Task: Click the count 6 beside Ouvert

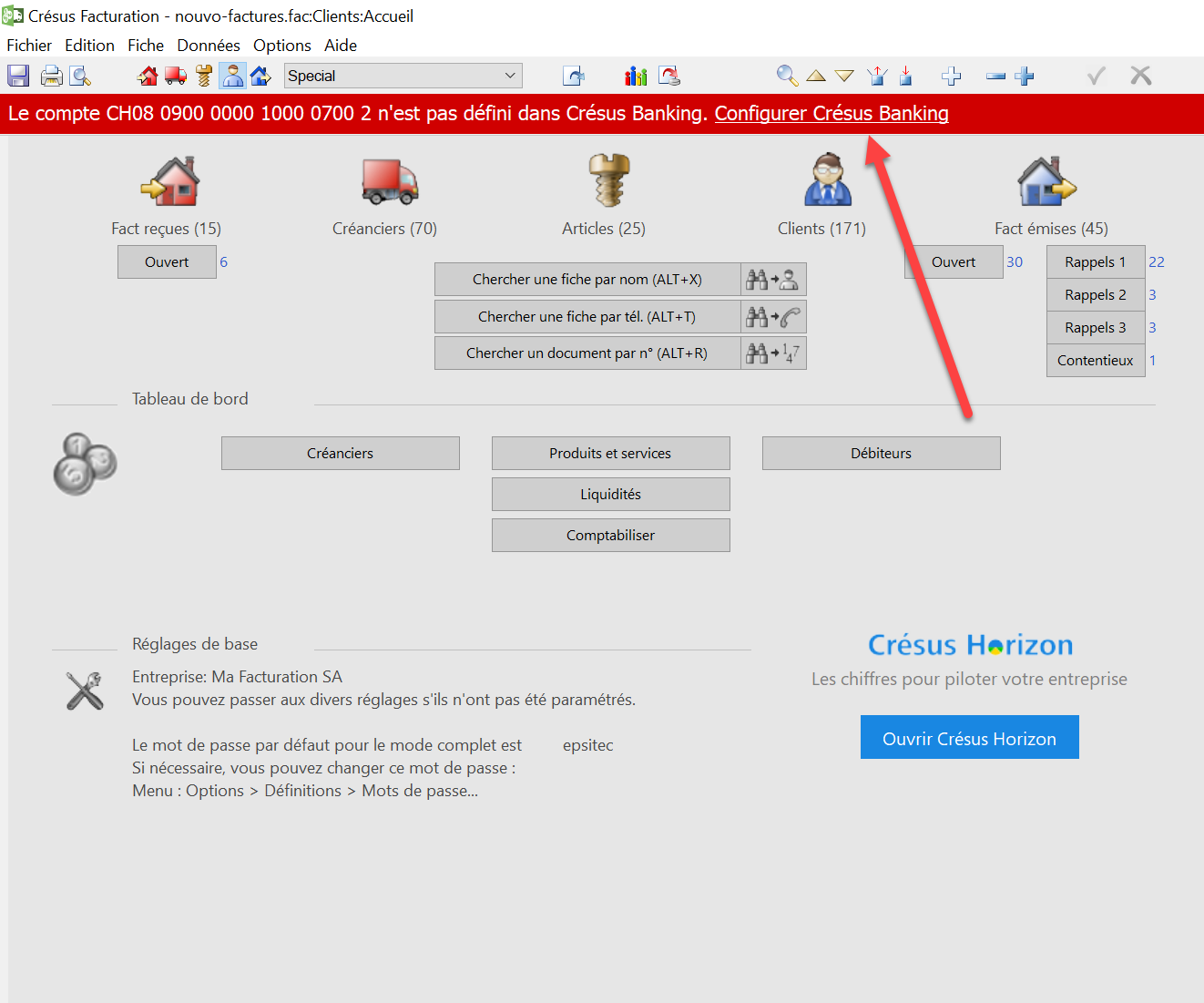Action: tap(223, 262)
